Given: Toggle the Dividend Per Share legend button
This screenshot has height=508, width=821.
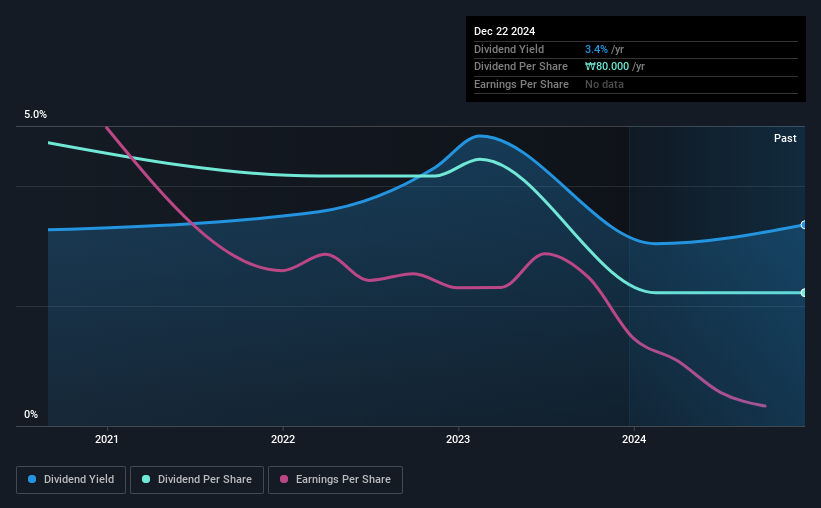Looking at the screenshot, I should (x=197, y=480).
